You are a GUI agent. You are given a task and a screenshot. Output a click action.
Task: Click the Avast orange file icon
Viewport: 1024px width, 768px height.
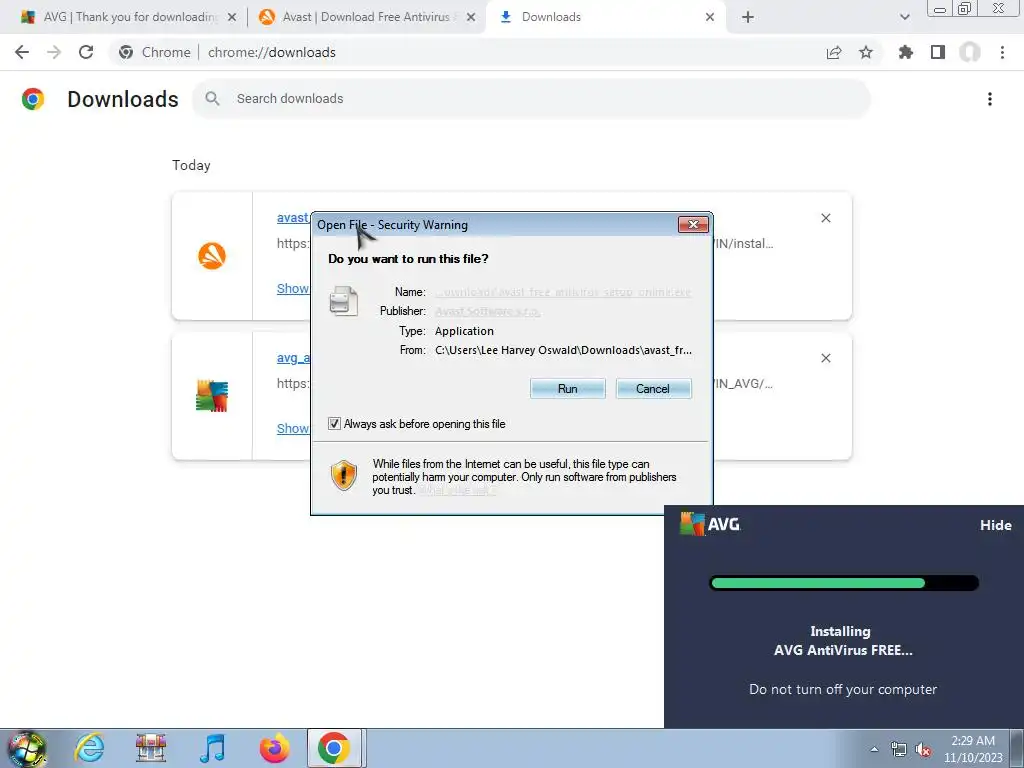point(212,255)
